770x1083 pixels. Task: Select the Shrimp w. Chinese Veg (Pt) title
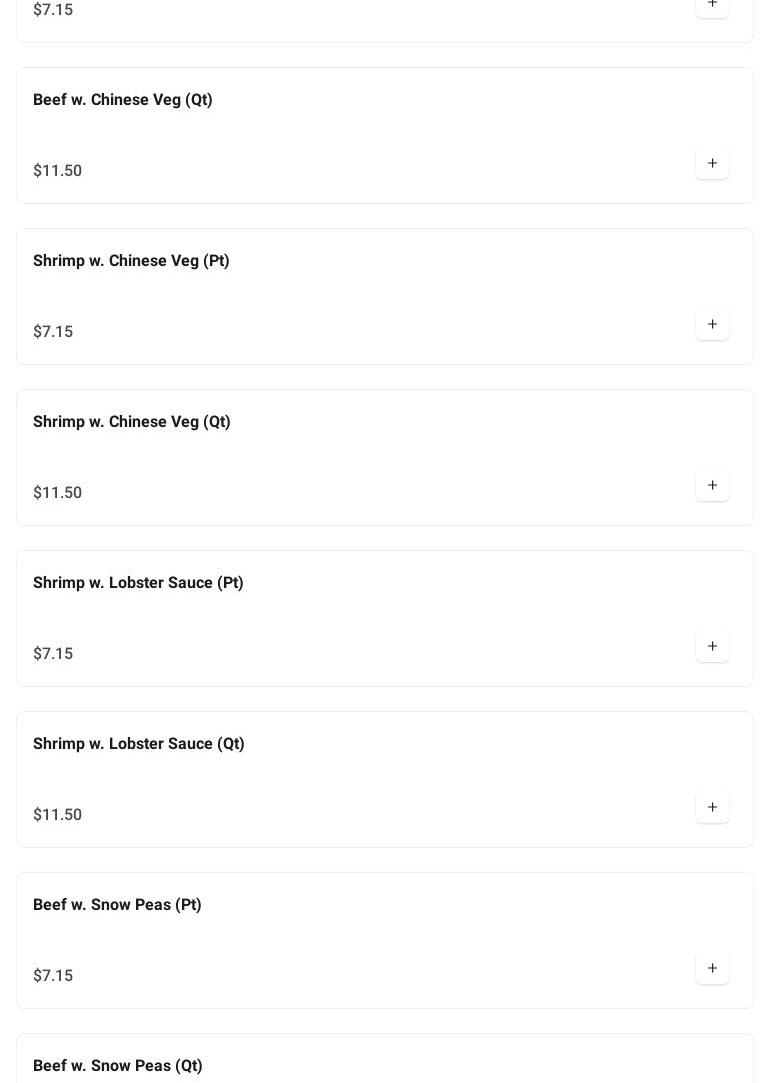131,261
